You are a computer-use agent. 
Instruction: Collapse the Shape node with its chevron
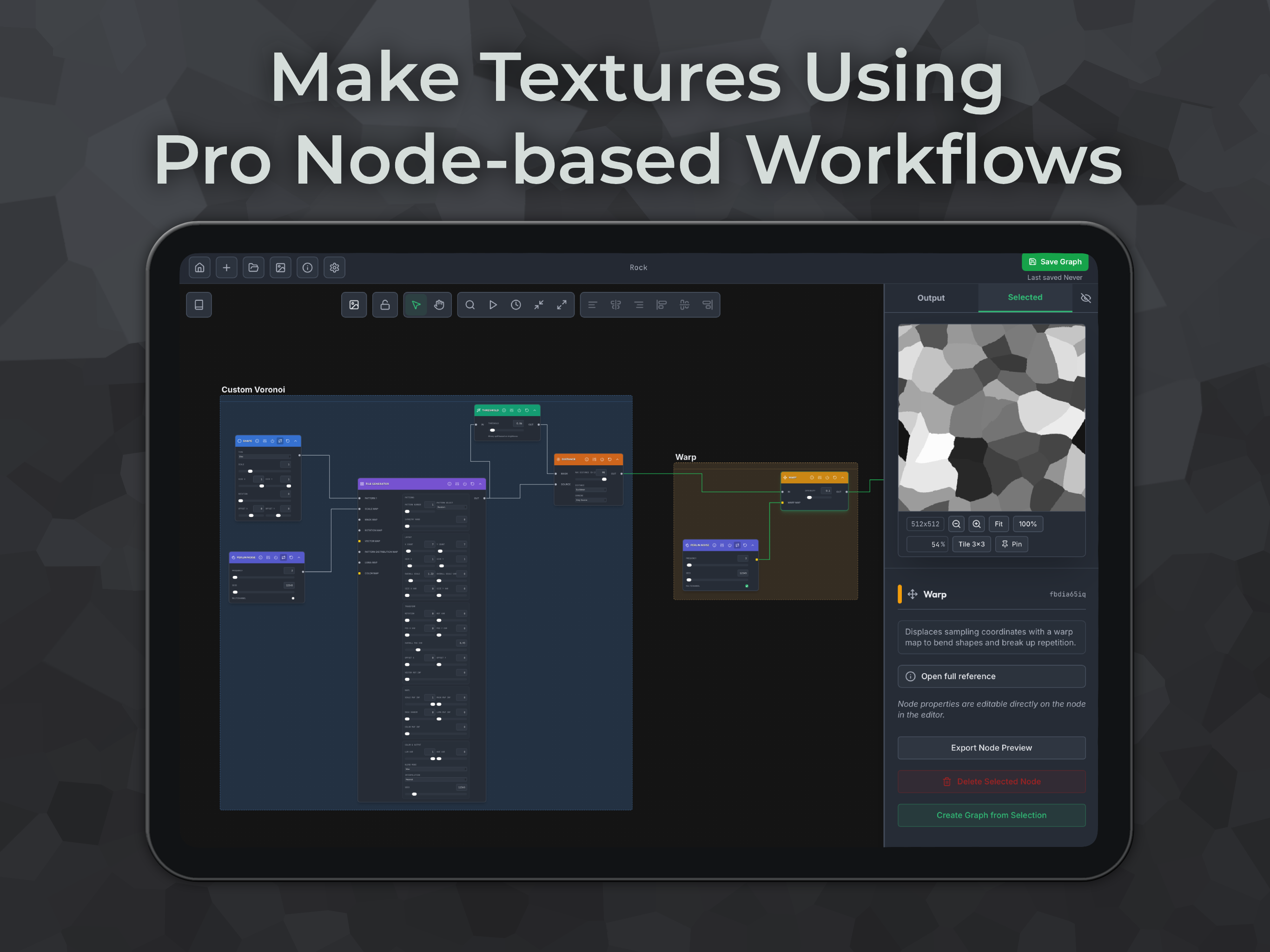(x=296, y=441)
